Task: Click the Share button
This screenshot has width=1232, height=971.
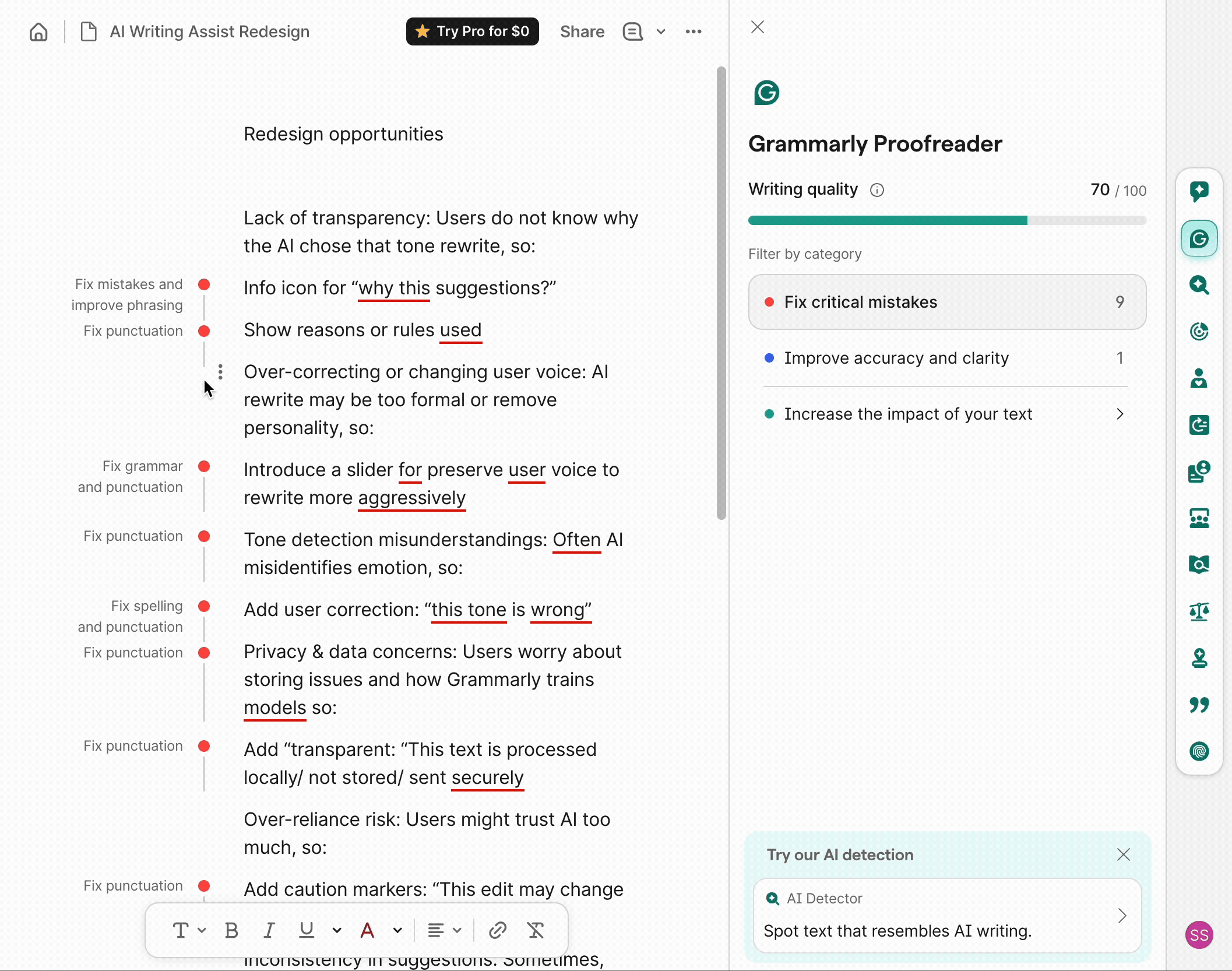Action: (x=582, y=31)
